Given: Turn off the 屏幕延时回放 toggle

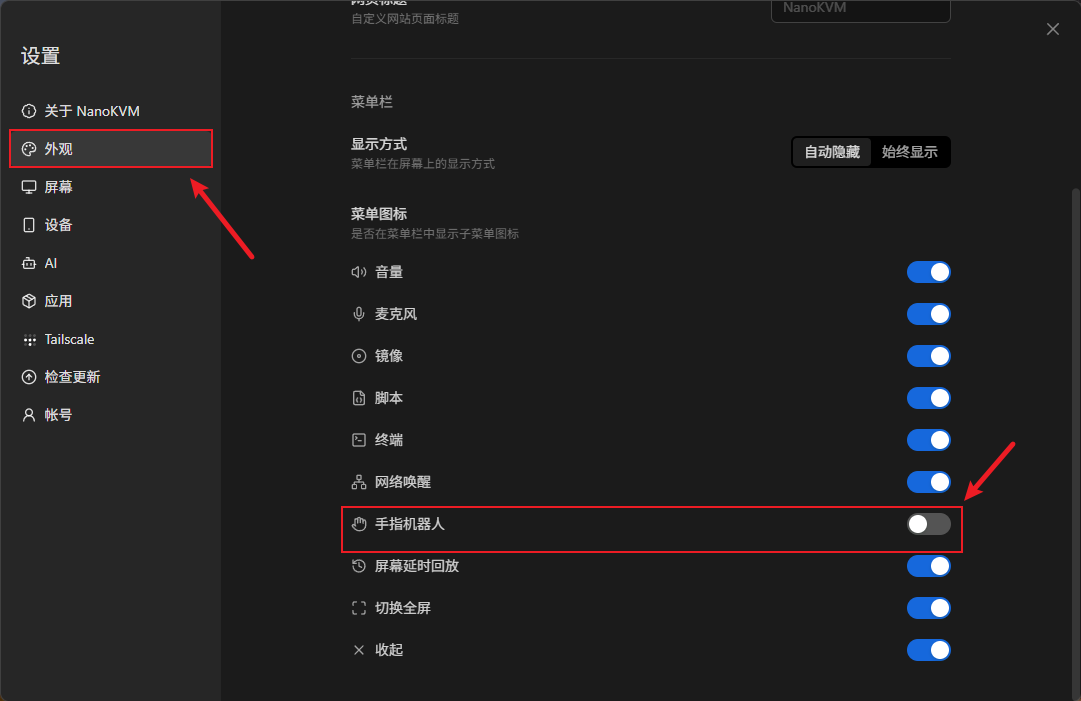Looking at the screenshot, I should [x=929, y=566].
